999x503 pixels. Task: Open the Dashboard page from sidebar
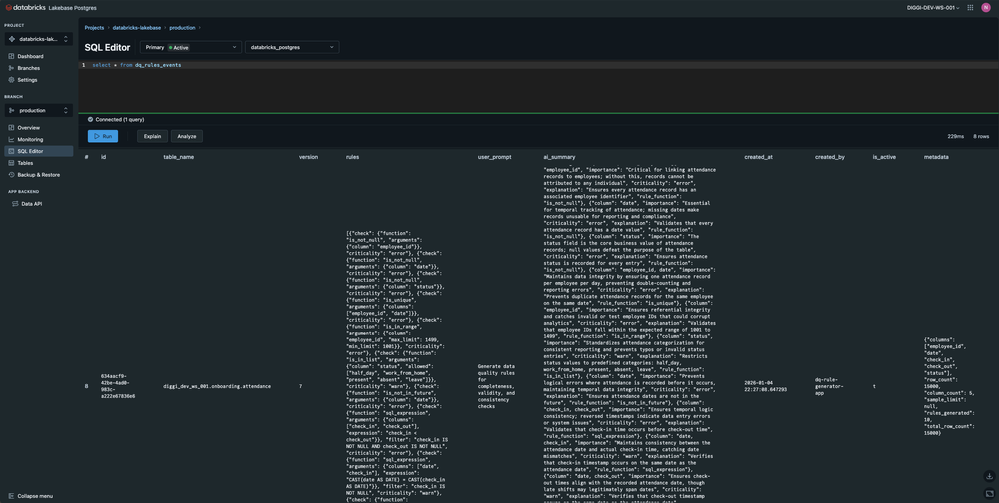point(30,56)
